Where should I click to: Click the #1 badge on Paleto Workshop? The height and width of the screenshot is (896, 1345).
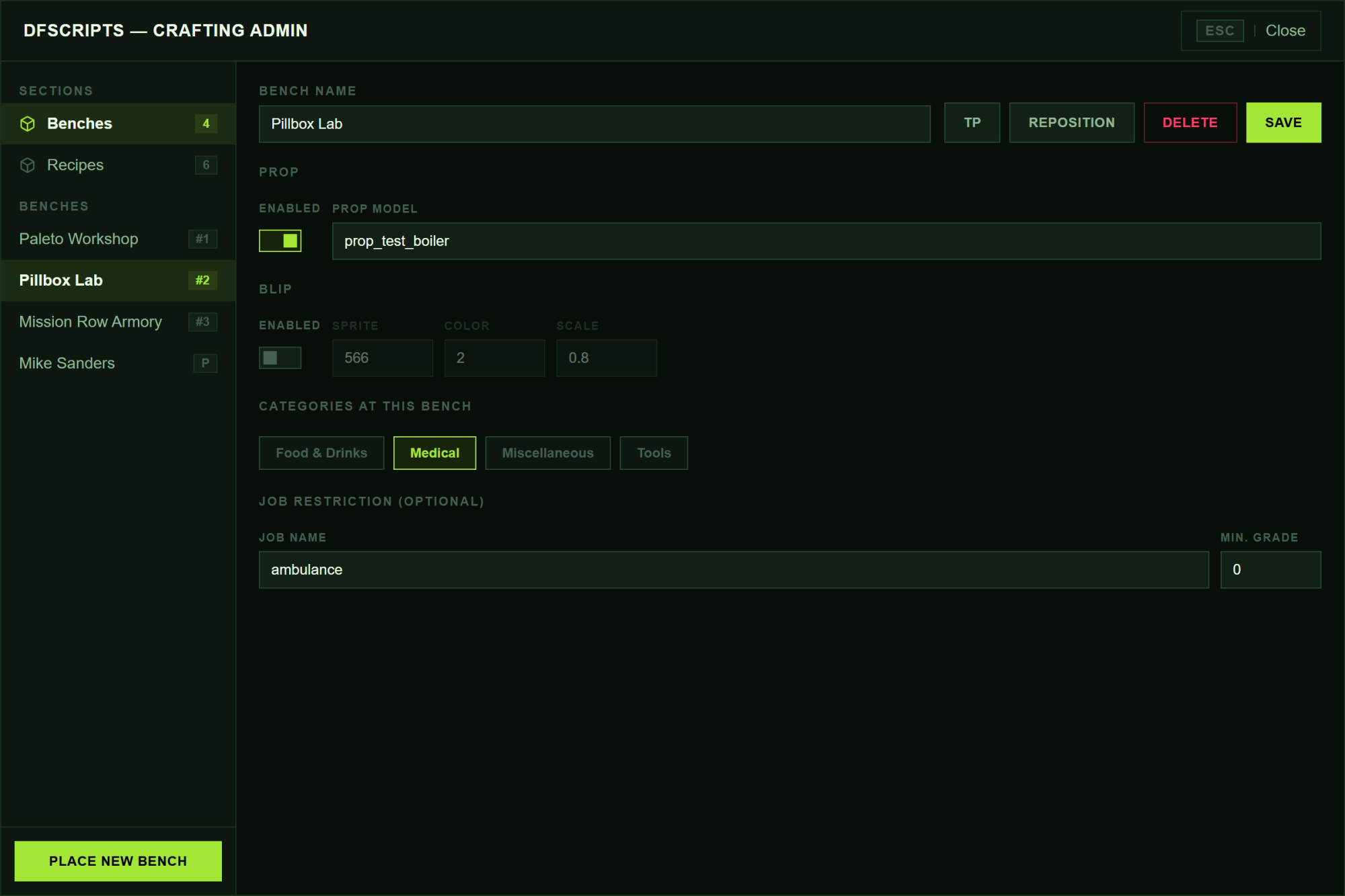point(202,239)
